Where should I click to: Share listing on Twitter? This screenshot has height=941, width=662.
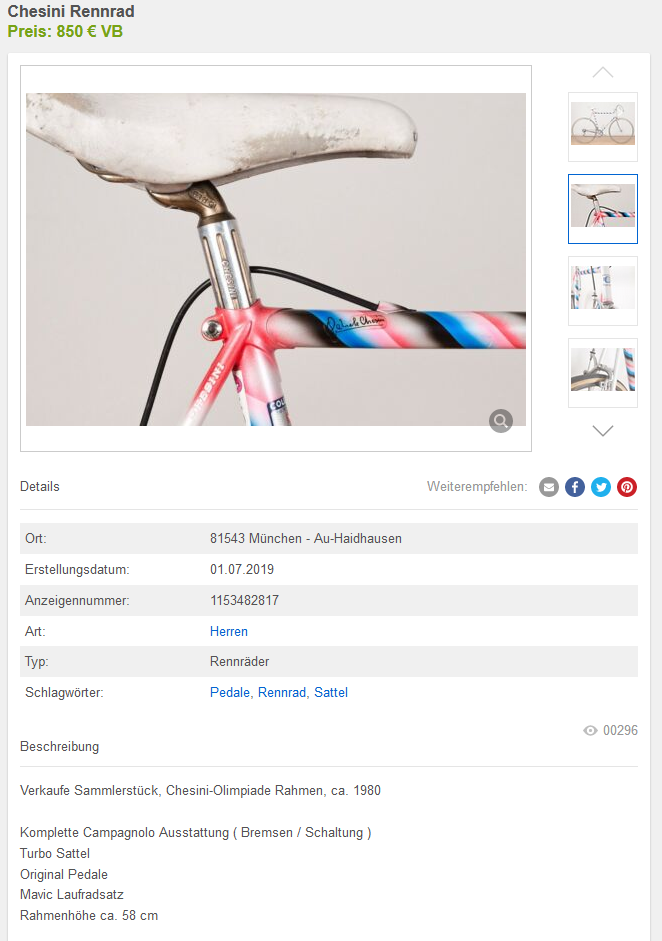[601, 487]
